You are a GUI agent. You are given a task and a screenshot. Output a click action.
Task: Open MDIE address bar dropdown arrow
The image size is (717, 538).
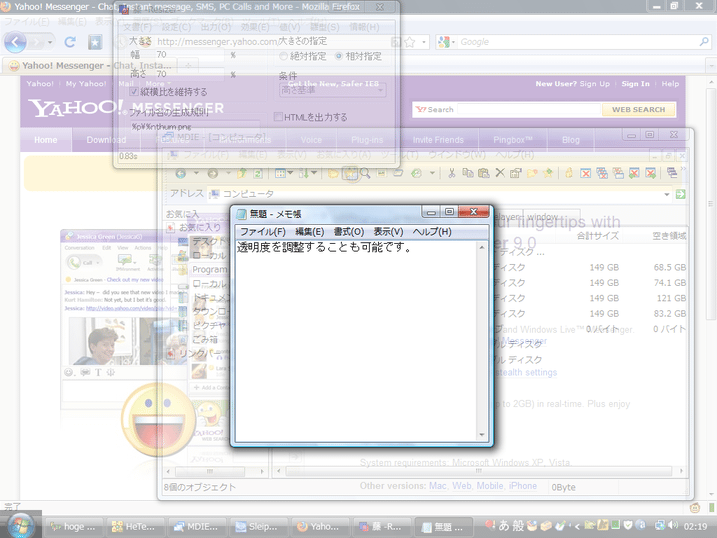coord(667,194)
